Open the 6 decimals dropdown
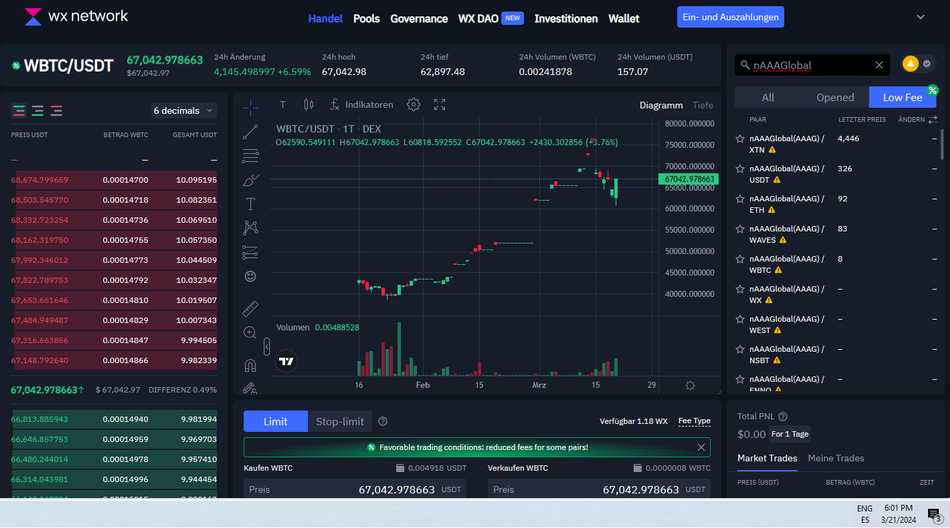The height and width of the screenshot is (528, 950). pyautogui.click(x=183, y=111)
